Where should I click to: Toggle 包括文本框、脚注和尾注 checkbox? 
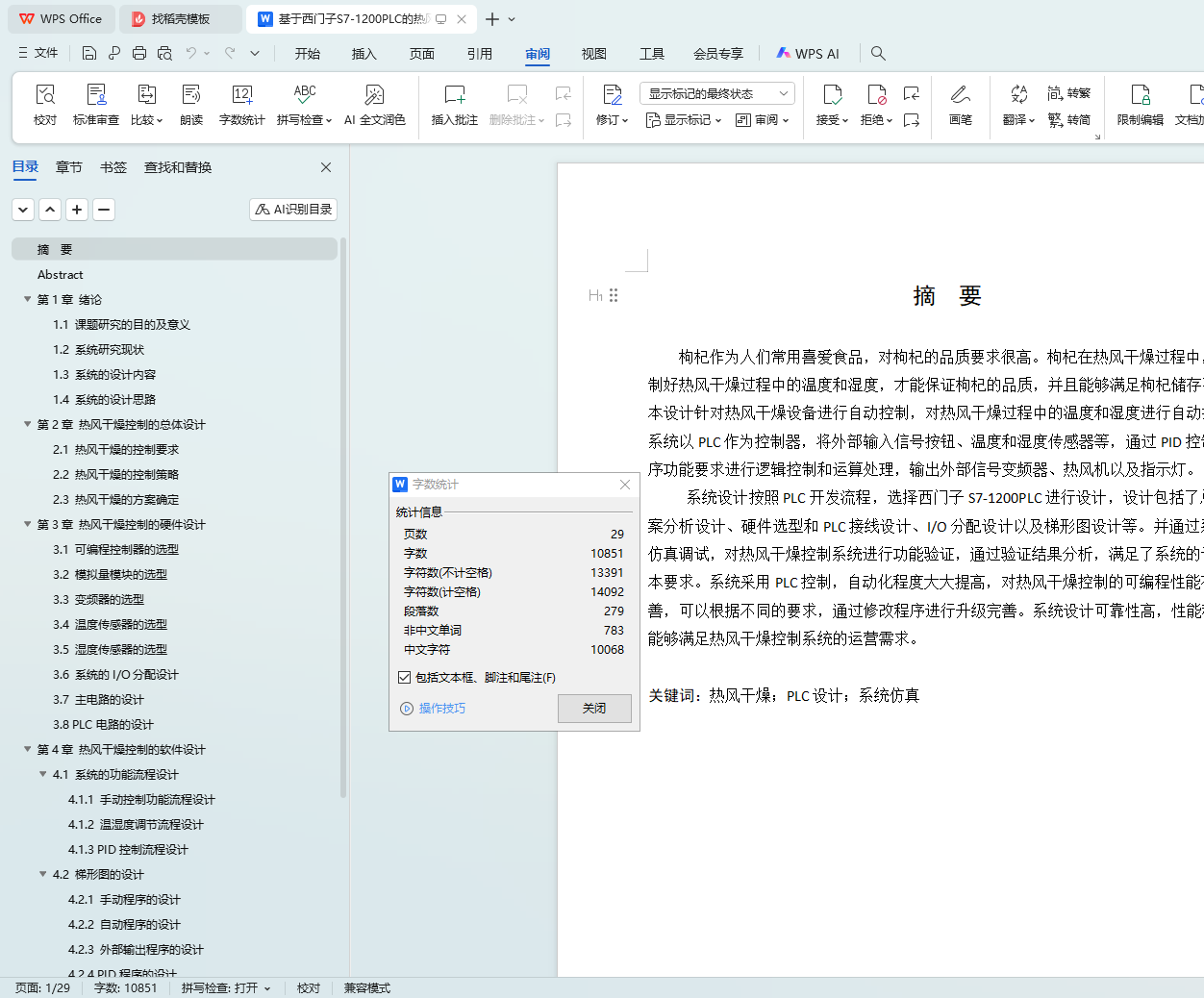[x=405, y=677]
